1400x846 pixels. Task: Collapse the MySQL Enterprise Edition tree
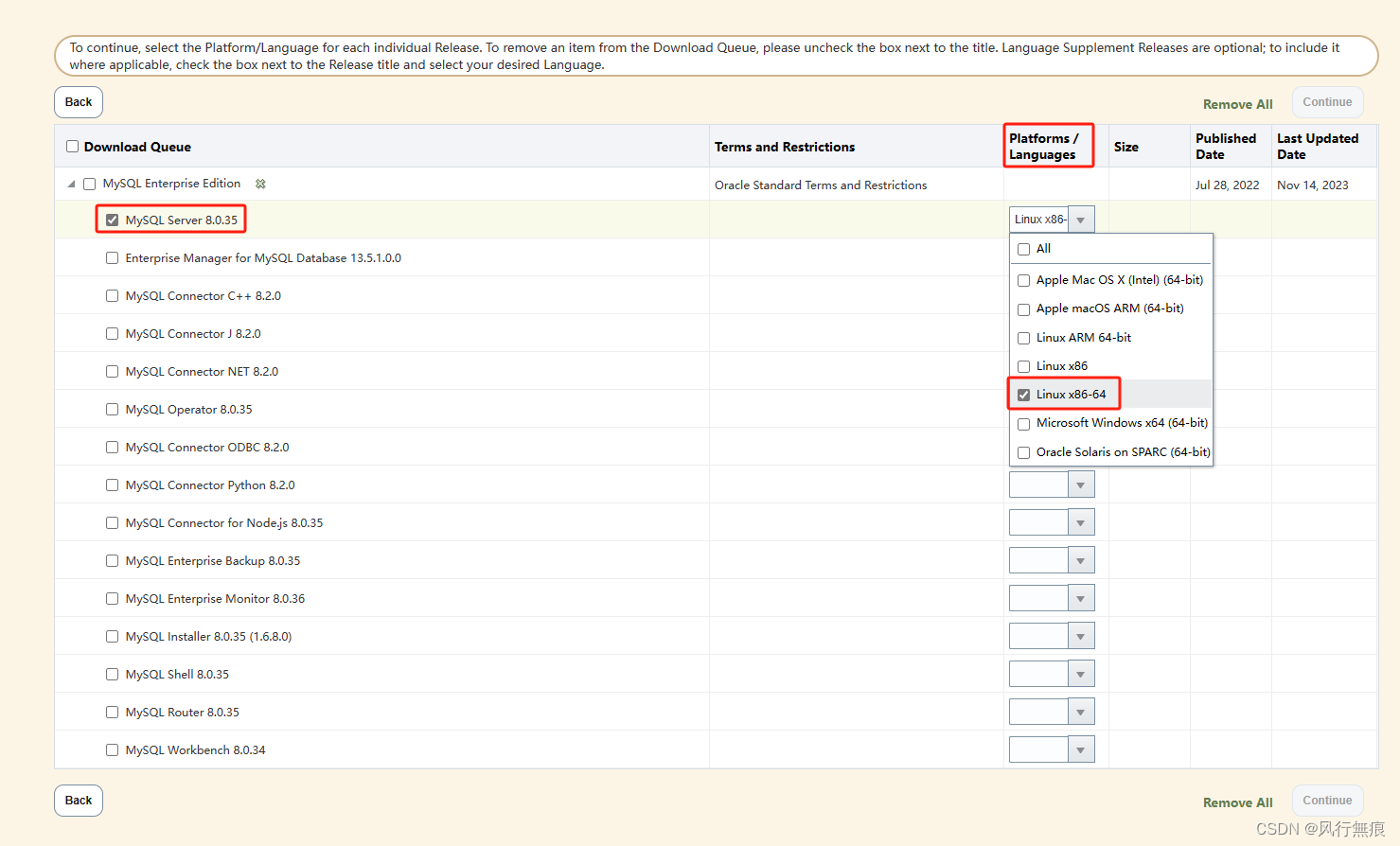(x=71, y=184)
